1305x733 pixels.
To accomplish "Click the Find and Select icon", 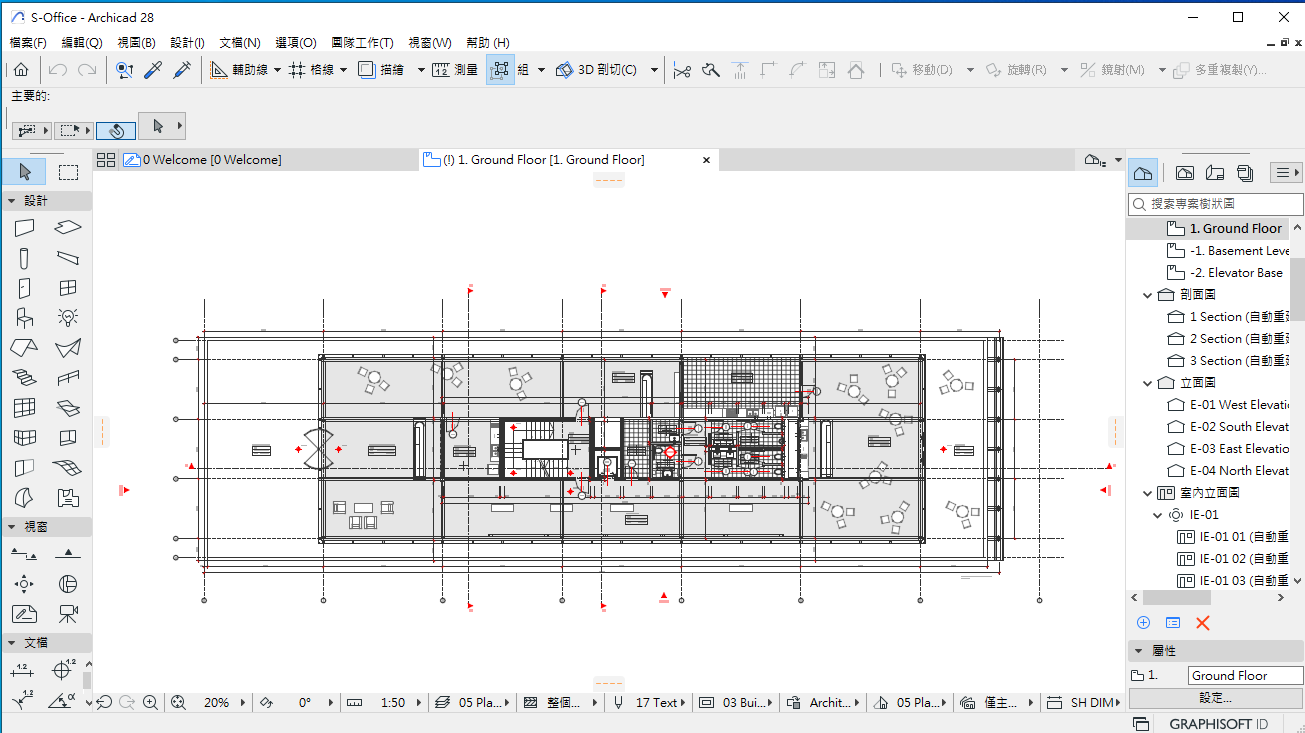I will coord(124,70).
